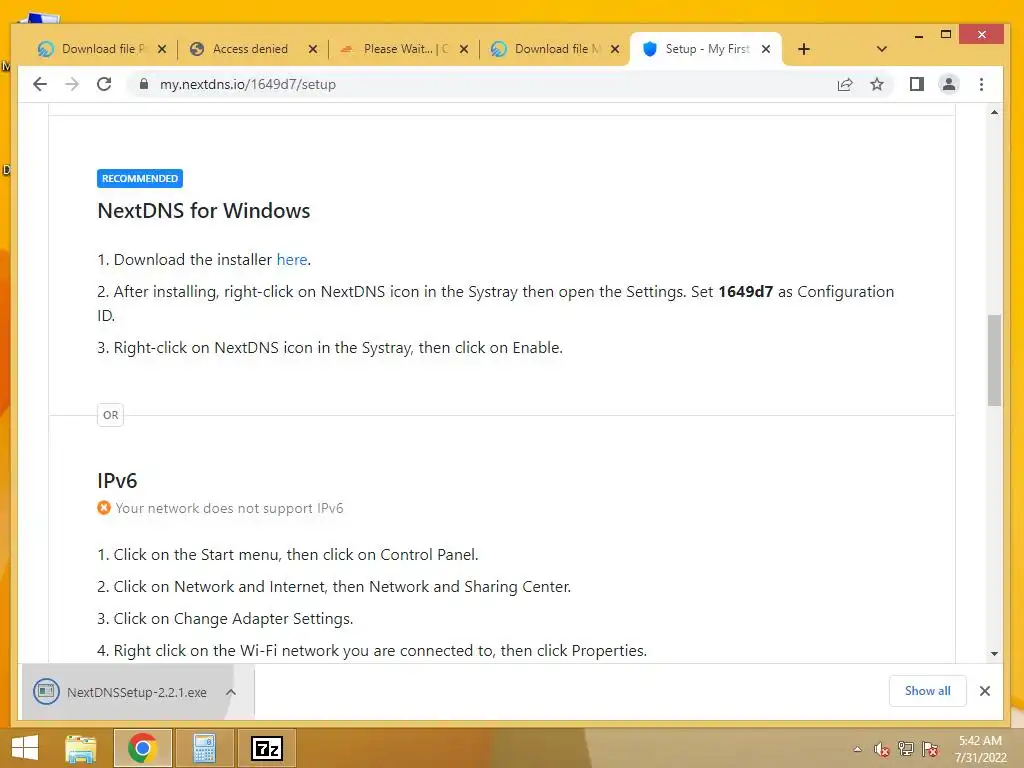The image size is (1024, 768).
Task: Go back to the previous page
Action: click(40, 84)
